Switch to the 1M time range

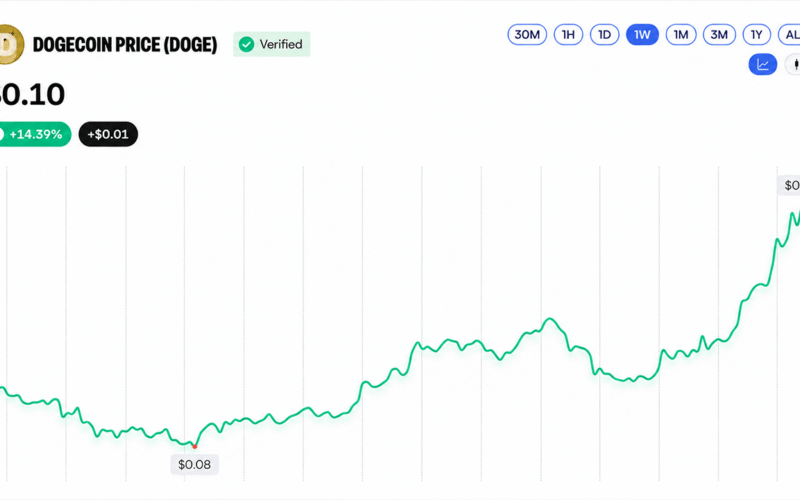(x=681, y=35)
